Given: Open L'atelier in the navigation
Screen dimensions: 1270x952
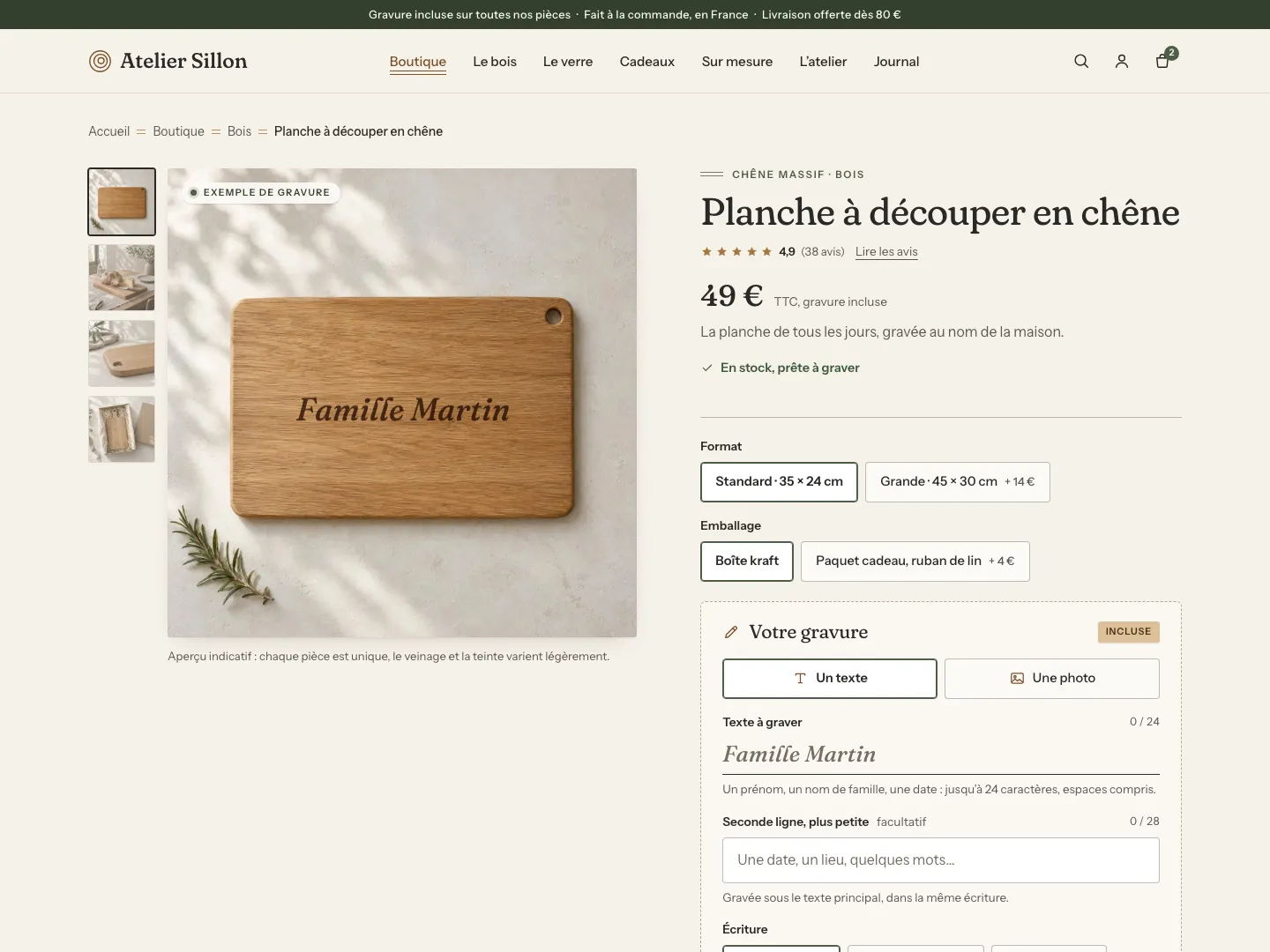Looking at the screenshot, I should click(x=823, y=62).
